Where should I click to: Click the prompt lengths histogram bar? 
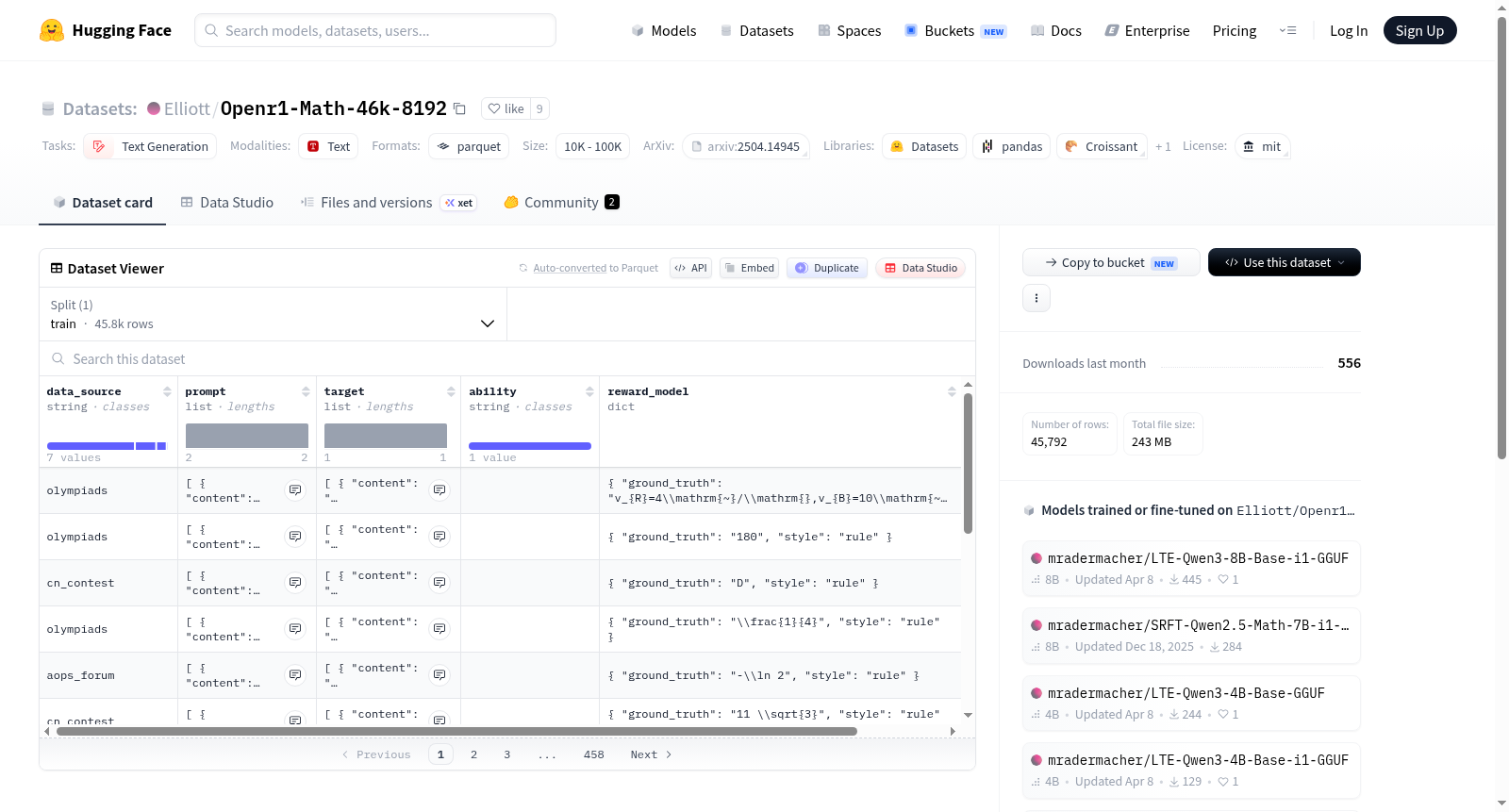click(247, 436)
